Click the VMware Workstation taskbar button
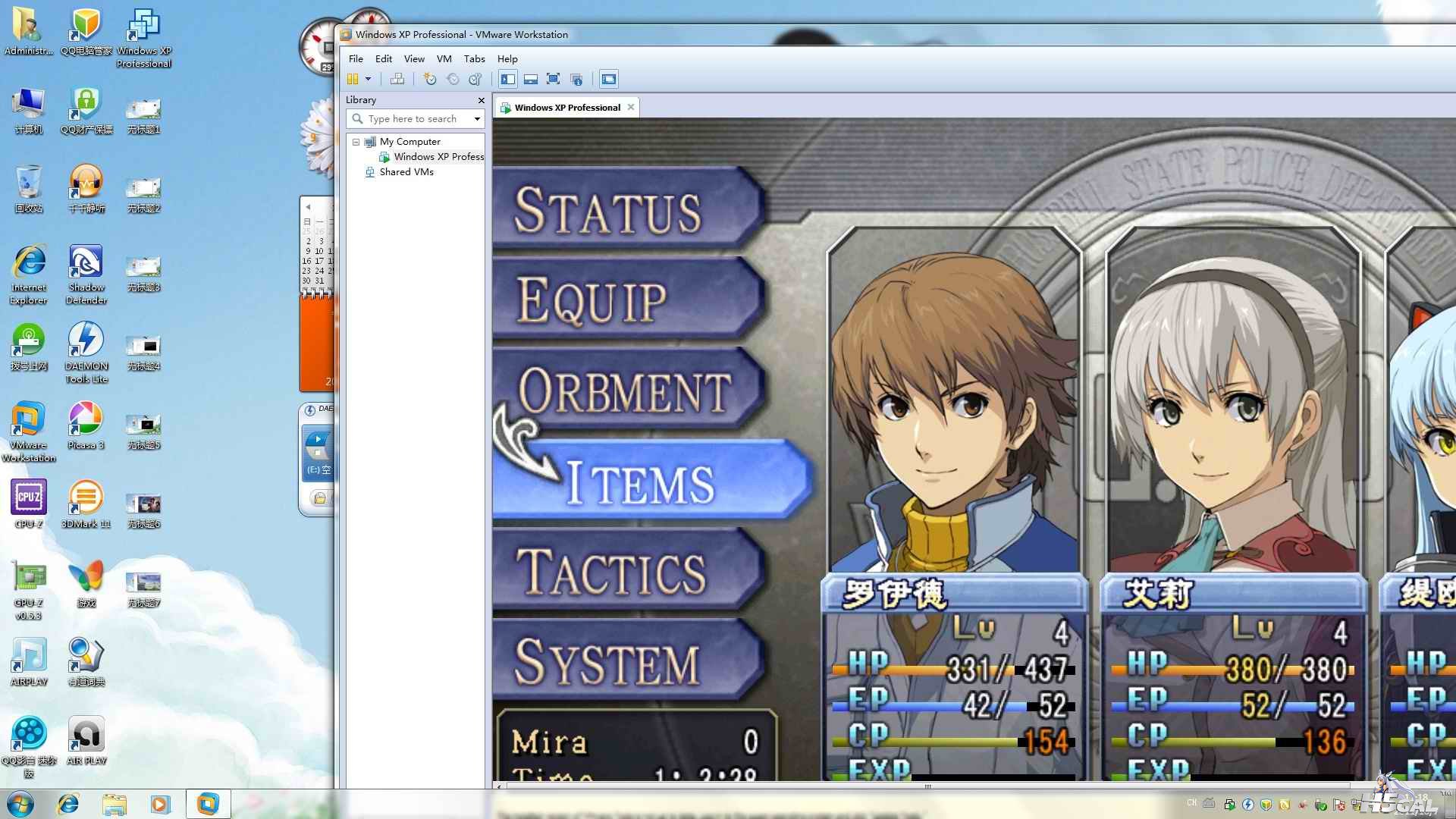Viewport: 1456px width, 819px height. click(x=208, y=804)
